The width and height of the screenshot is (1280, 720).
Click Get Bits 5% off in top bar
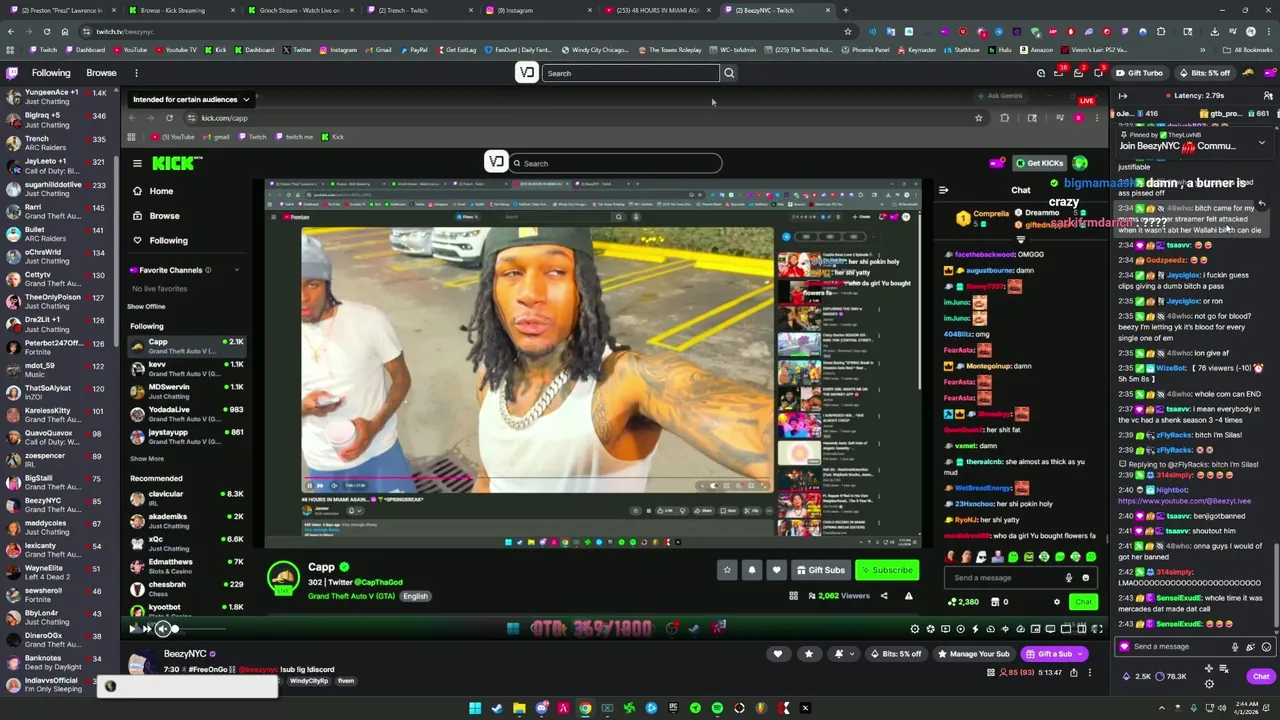(1204, 73)
